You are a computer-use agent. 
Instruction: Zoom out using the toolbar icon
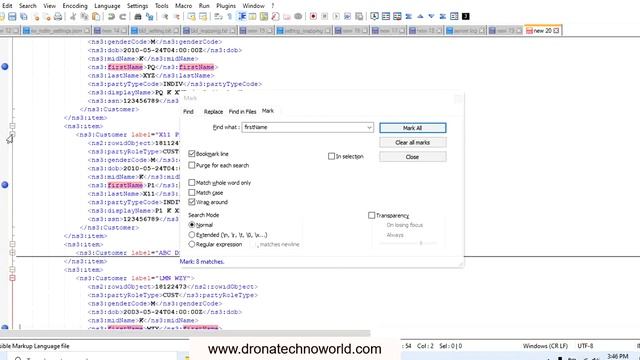click(x=176, y=16)
